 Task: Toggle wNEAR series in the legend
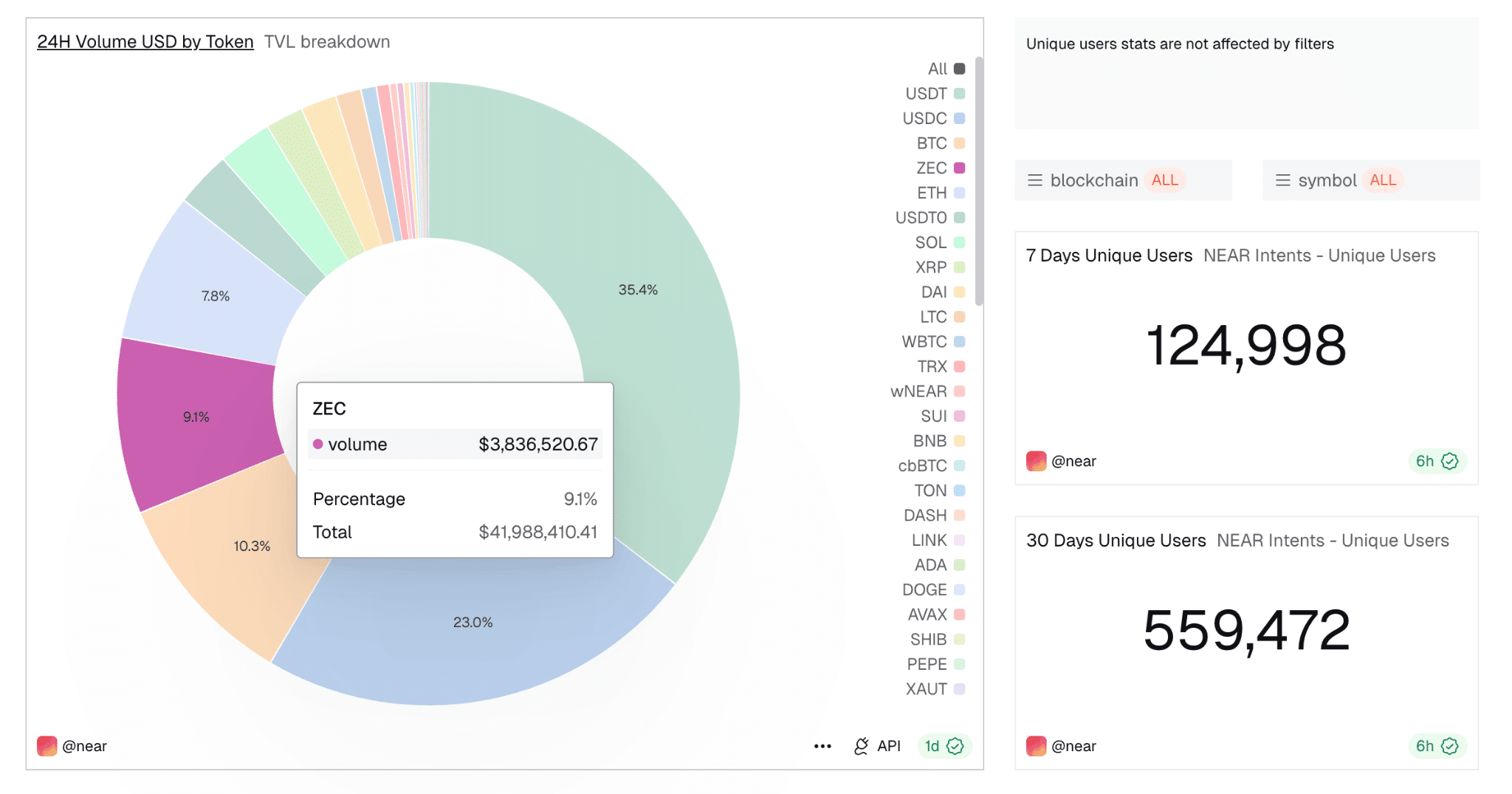928,391
